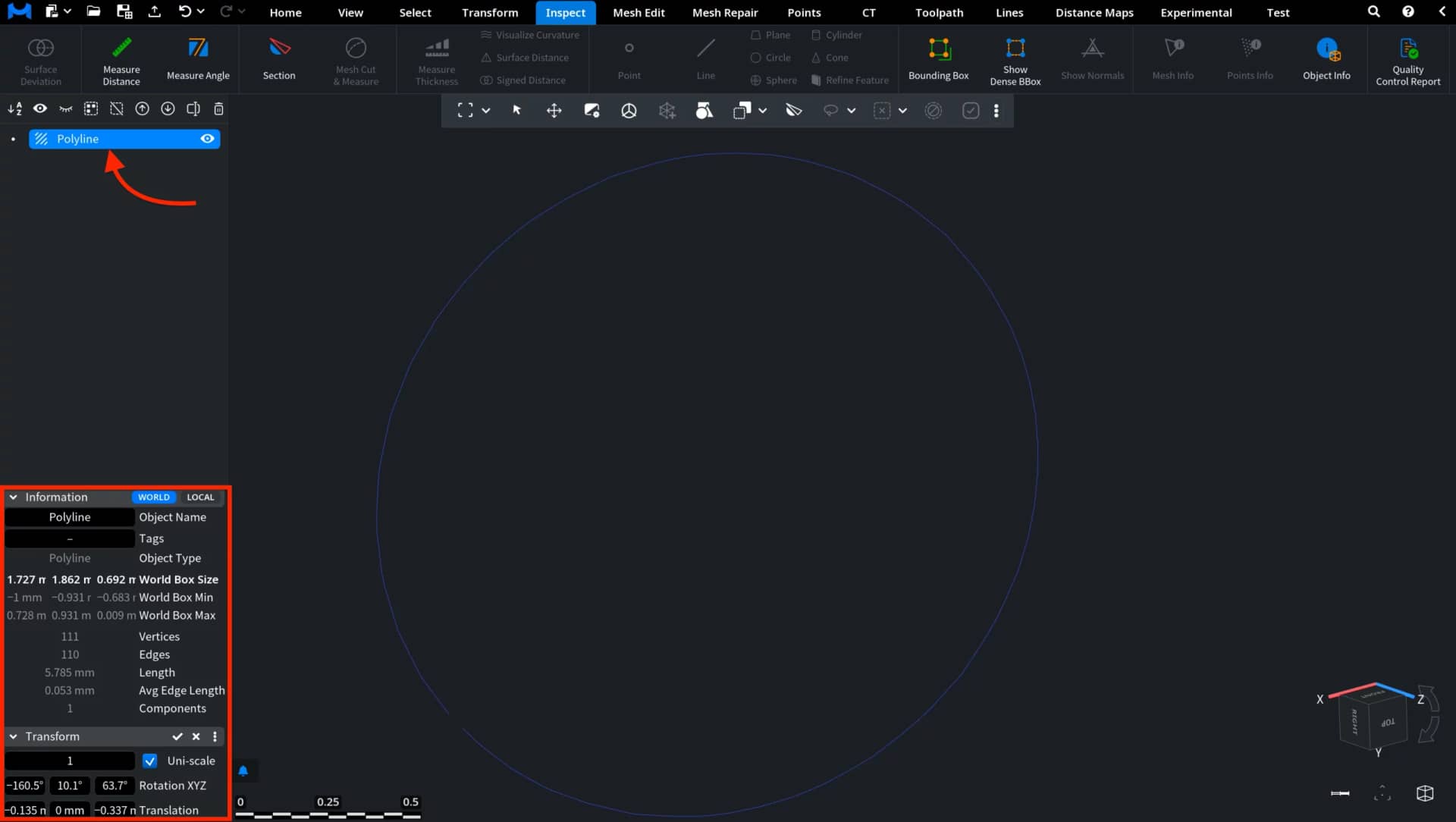Uncheck the Uni-scale checkbox

150,761
